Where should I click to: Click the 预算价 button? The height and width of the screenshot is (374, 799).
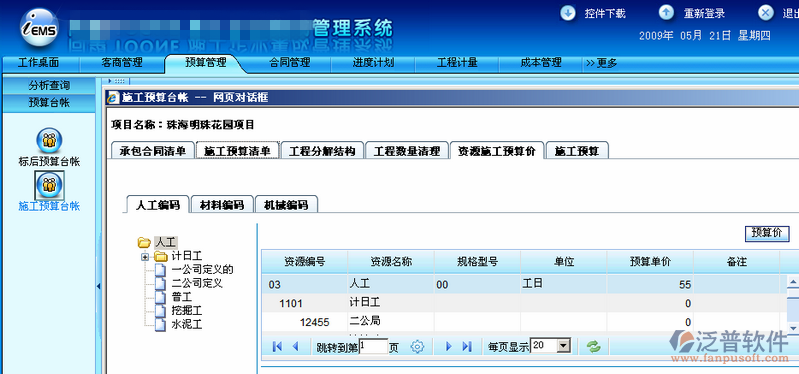tap(767, 232)
